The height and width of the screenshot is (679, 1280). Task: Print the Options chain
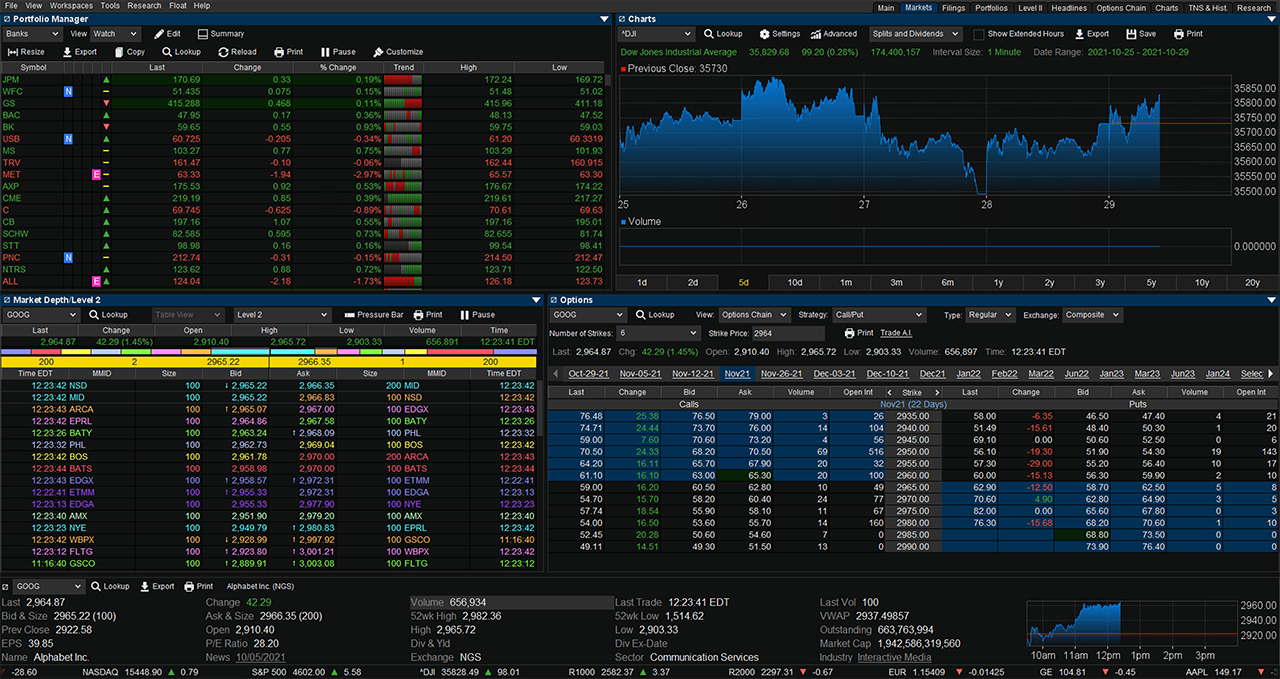coord(858,333)
